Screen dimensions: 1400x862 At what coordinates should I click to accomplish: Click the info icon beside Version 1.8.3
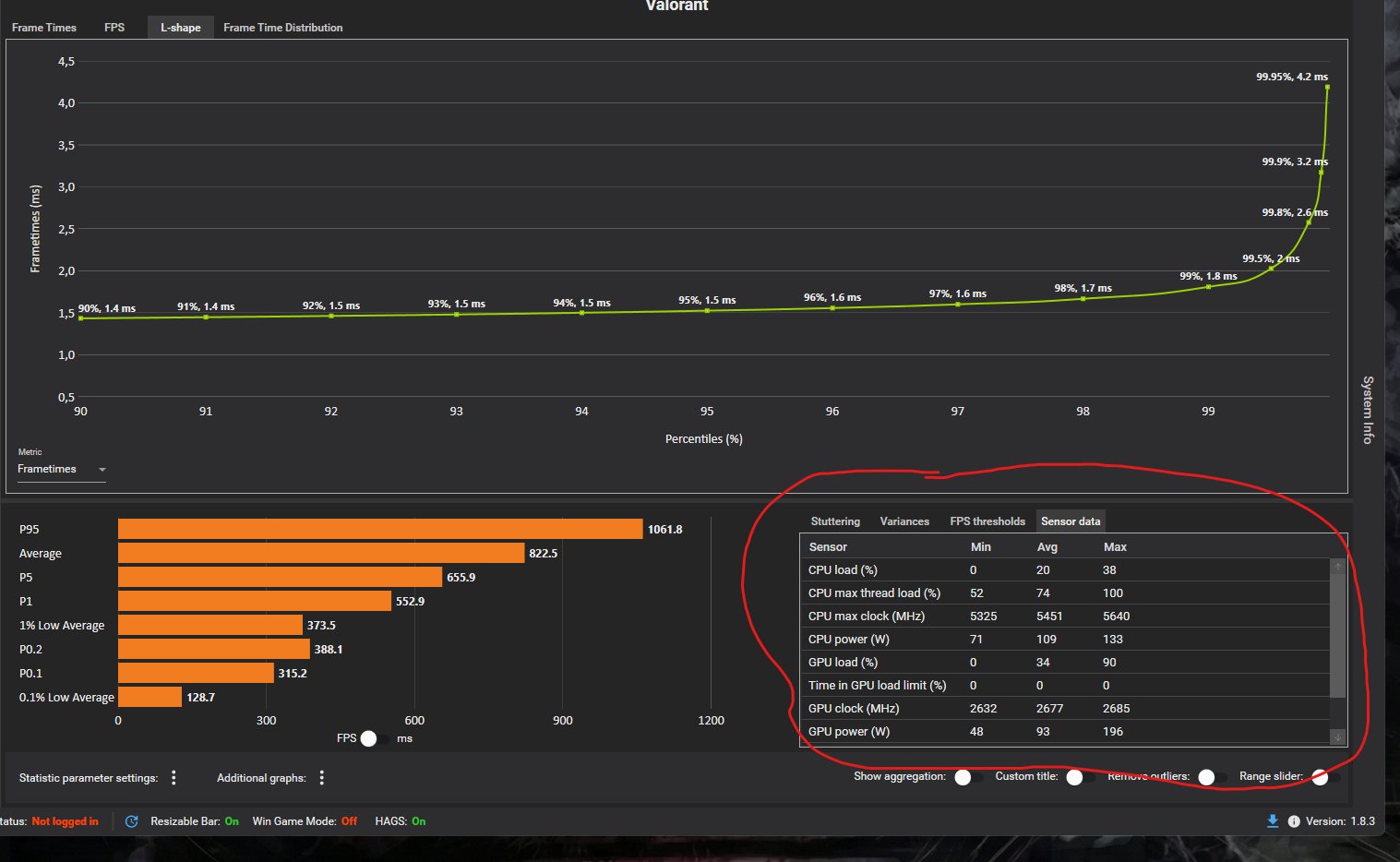tap(1294, 821)
